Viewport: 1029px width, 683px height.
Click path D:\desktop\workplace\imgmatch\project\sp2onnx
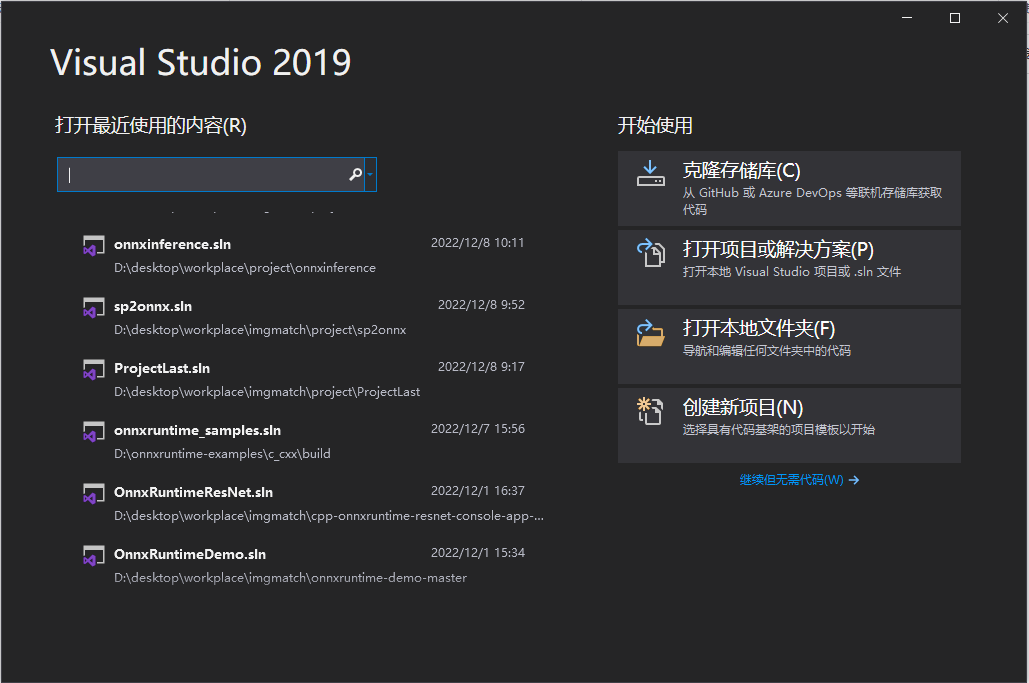point(260,330)
